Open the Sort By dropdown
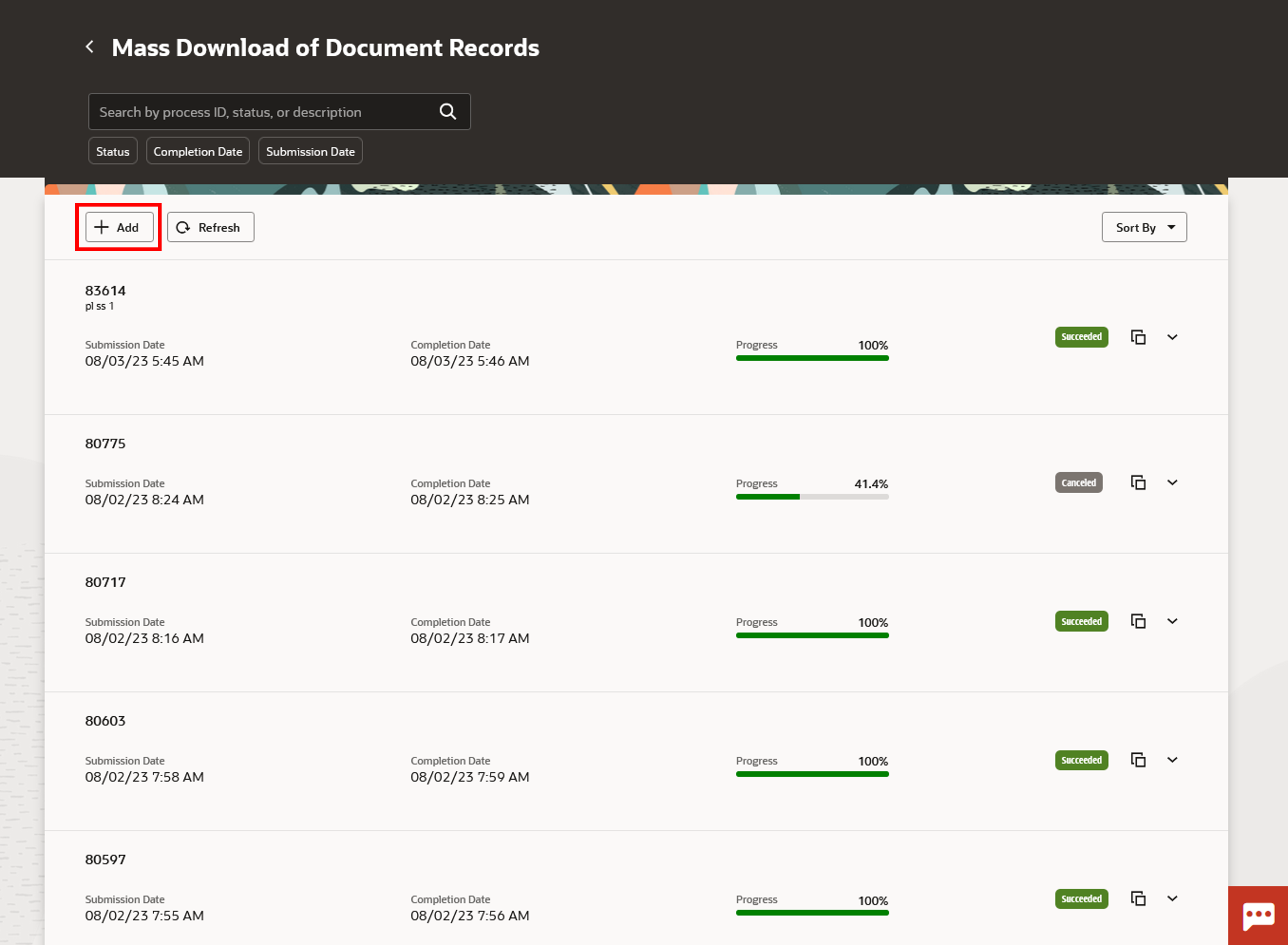1288x945 pixels. click(1144, 227)
